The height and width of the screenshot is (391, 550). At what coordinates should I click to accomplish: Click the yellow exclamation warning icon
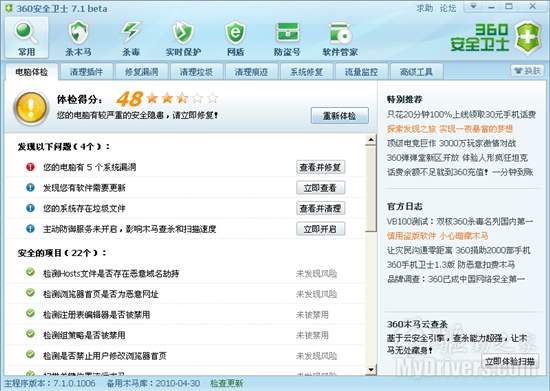[31, 107]
